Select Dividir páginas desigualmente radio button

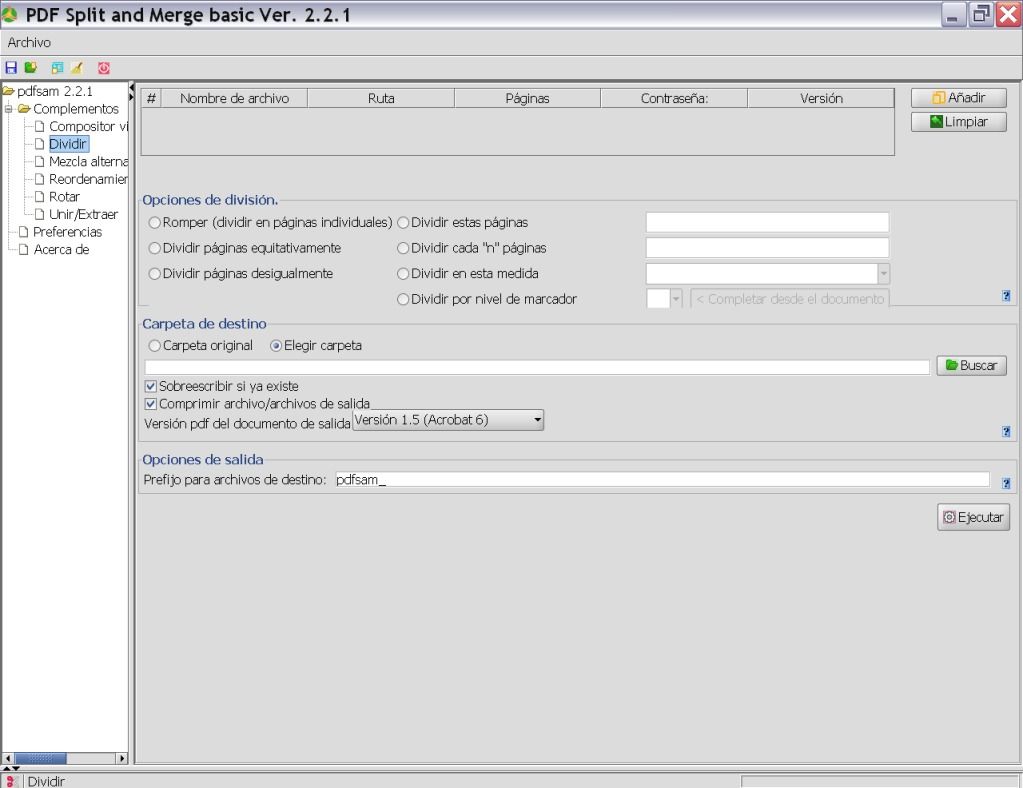pos(155,274)
